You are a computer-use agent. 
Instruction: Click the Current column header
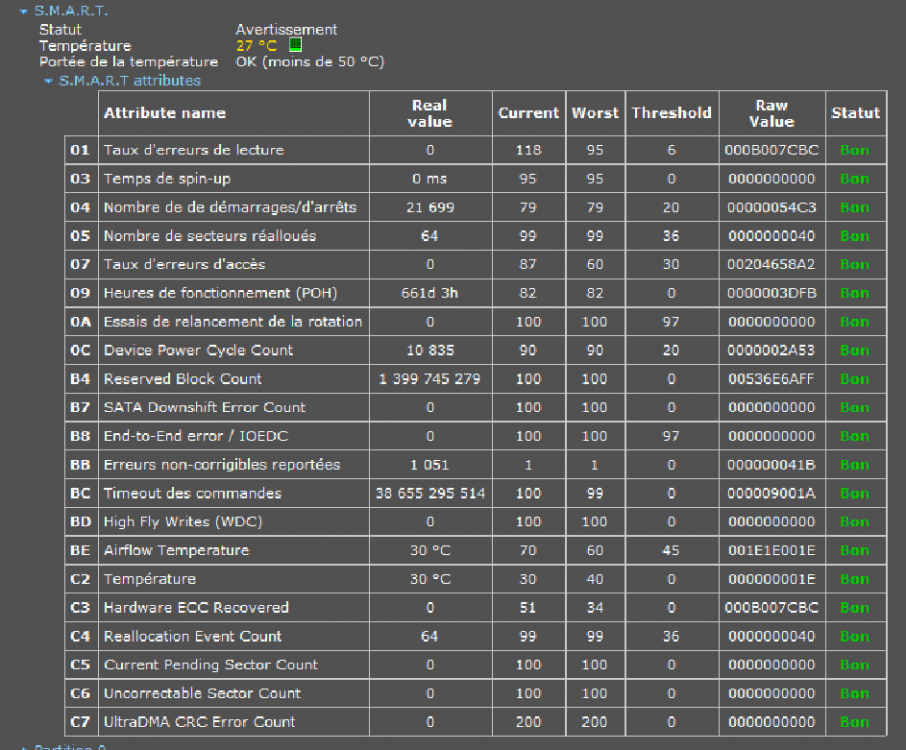pos(529,113)
